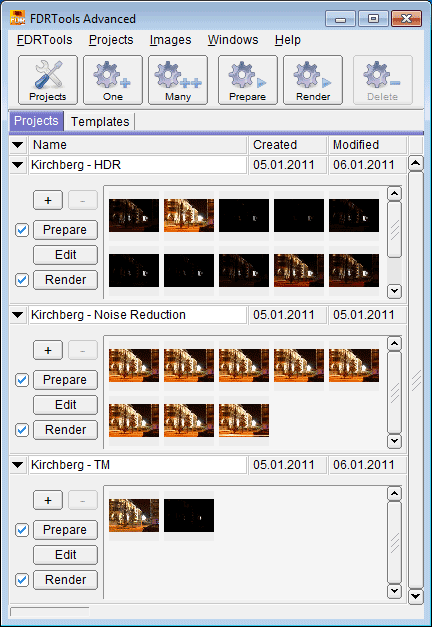This screenshot has width=432, height=627.
Task: Click Render button for Kirchberg - TM
Action: point(65,580)
